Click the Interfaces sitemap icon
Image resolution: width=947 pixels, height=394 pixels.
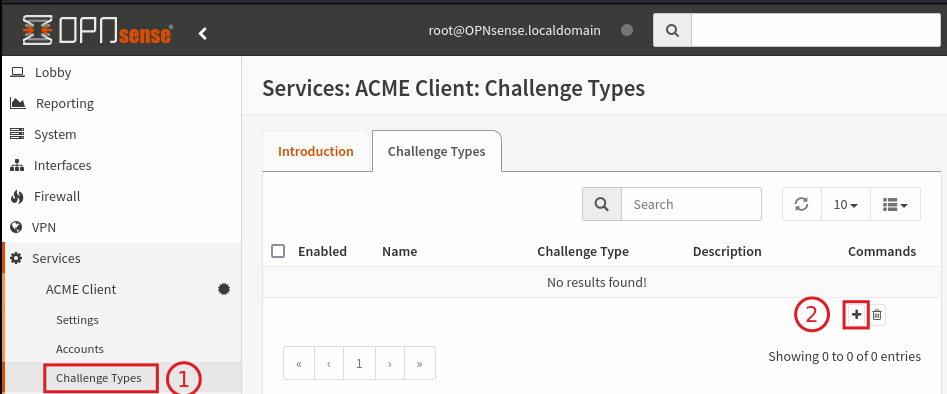coord(17,165)
